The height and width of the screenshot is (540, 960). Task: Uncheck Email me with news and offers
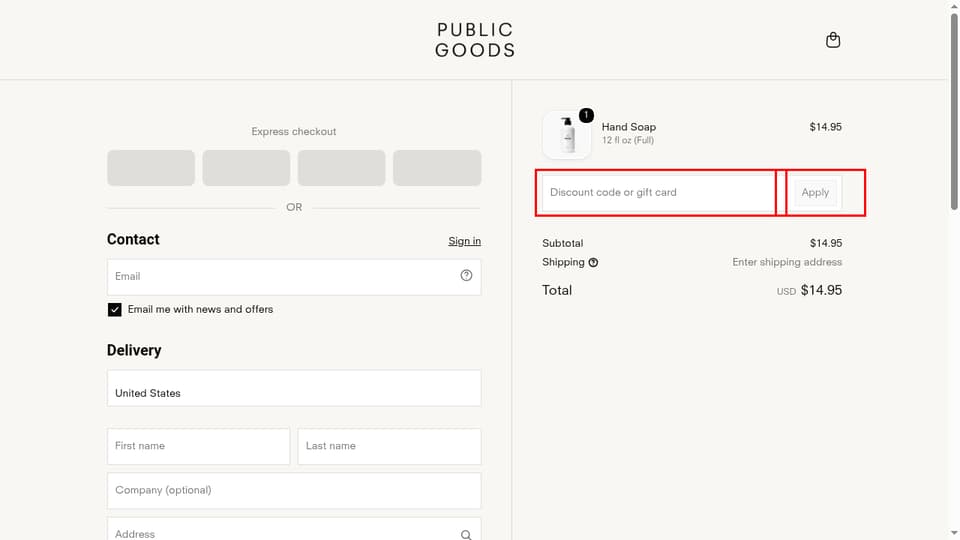tap(114, 310)
